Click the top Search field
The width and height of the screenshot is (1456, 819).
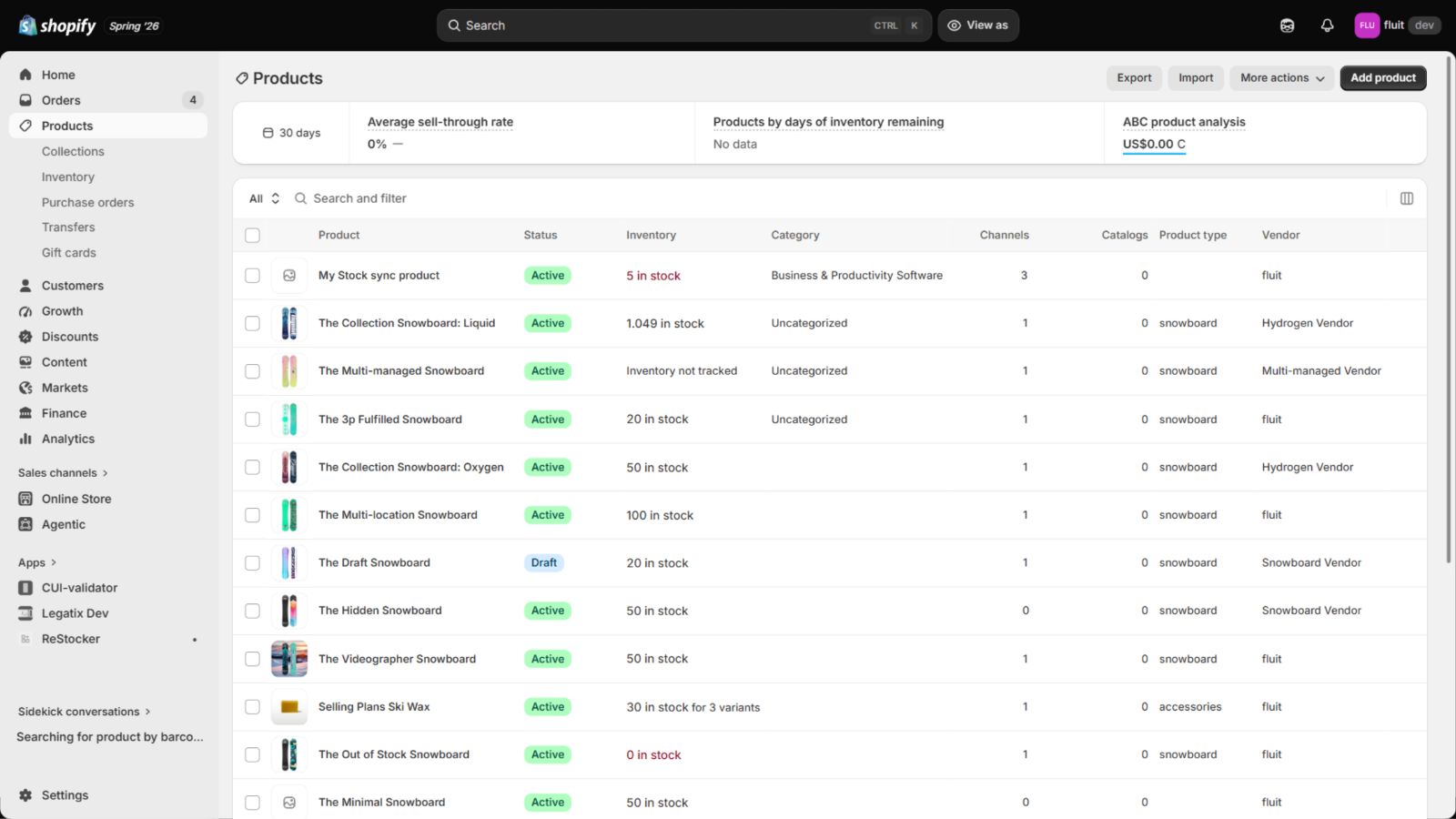(684, 25)
